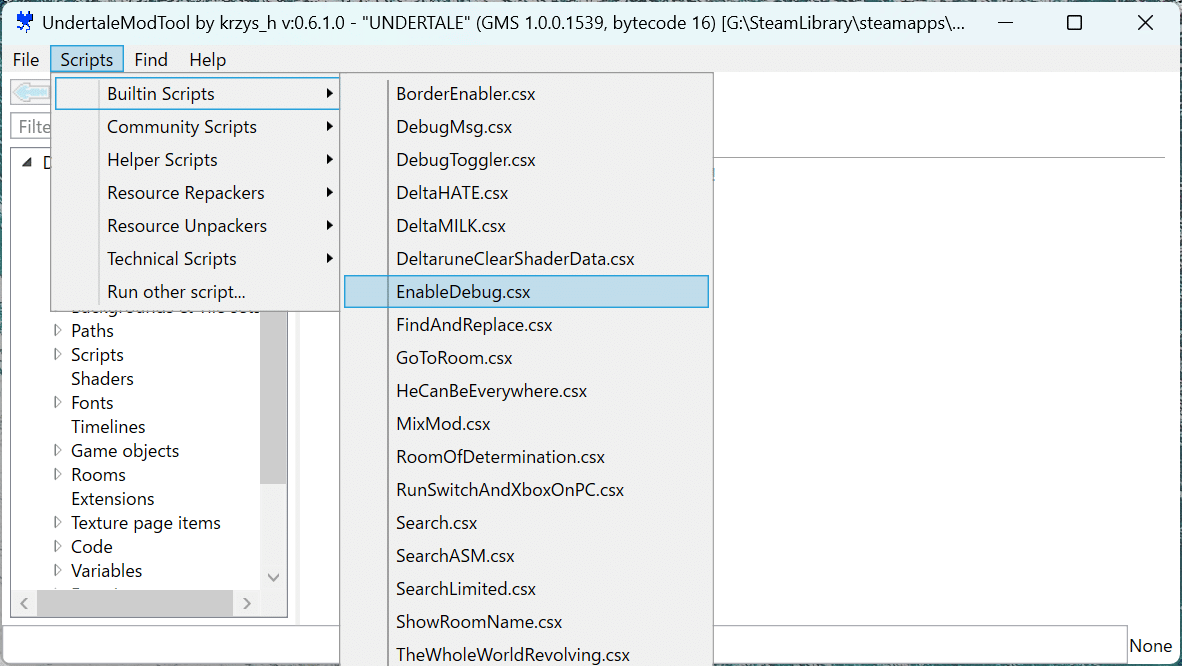The image size is (1182, 666).
Task: Select Shaders in the resource tree
Action: pos(102,379)
